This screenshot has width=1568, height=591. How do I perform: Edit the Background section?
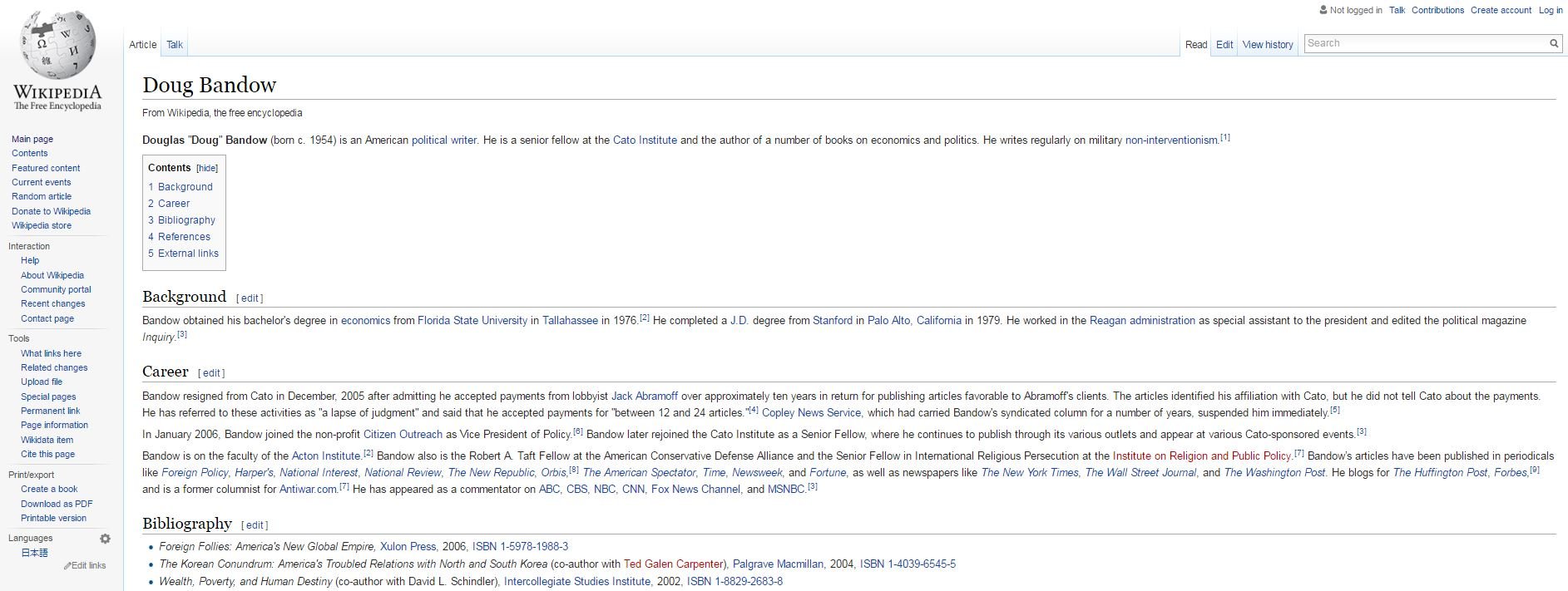point(250,298)
